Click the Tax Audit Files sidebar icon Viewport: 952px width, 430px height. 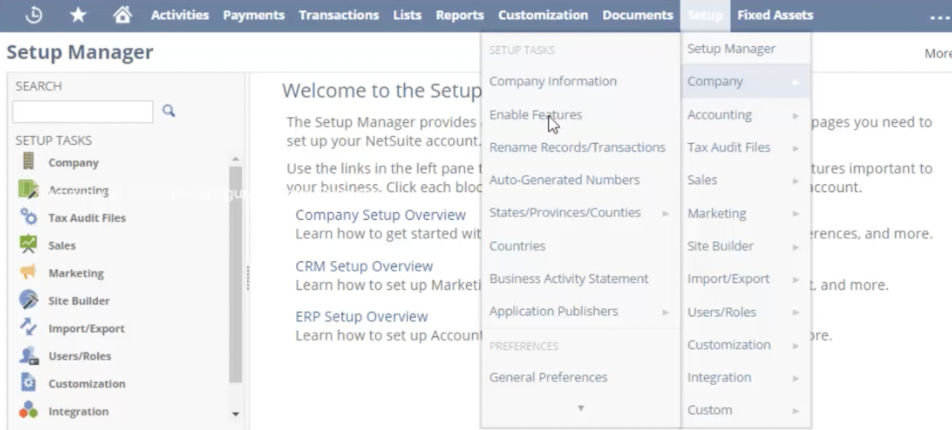29,217
